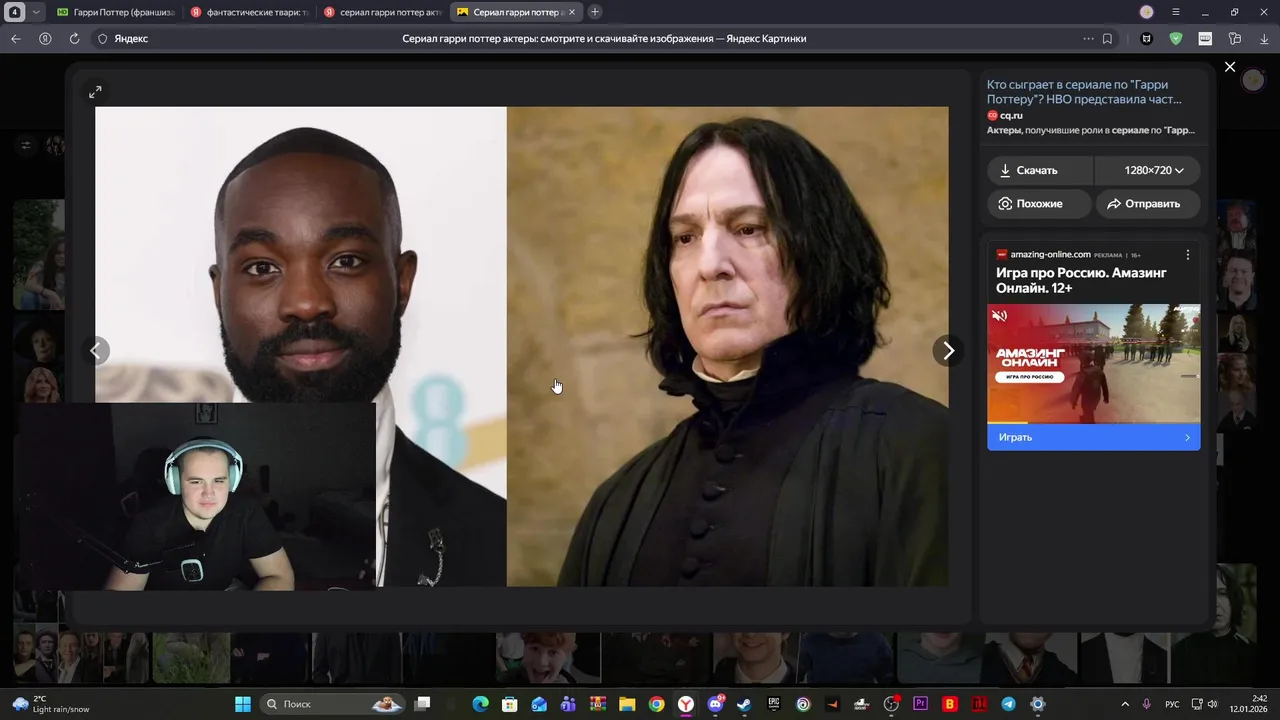The width and height of the screenshot is (1280, 720).
Task: Switch to the third сериал гарри поттер tab
Action: [x=382, y=12]
